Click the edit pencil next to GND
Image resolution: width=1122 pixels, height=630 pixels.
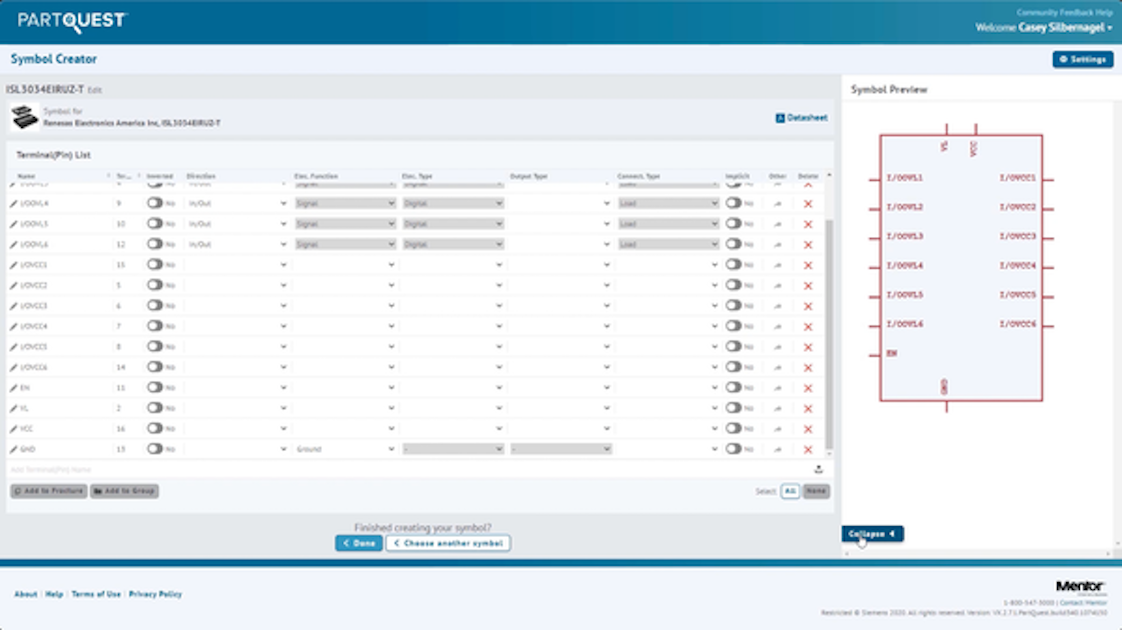[x=14, y=449]
